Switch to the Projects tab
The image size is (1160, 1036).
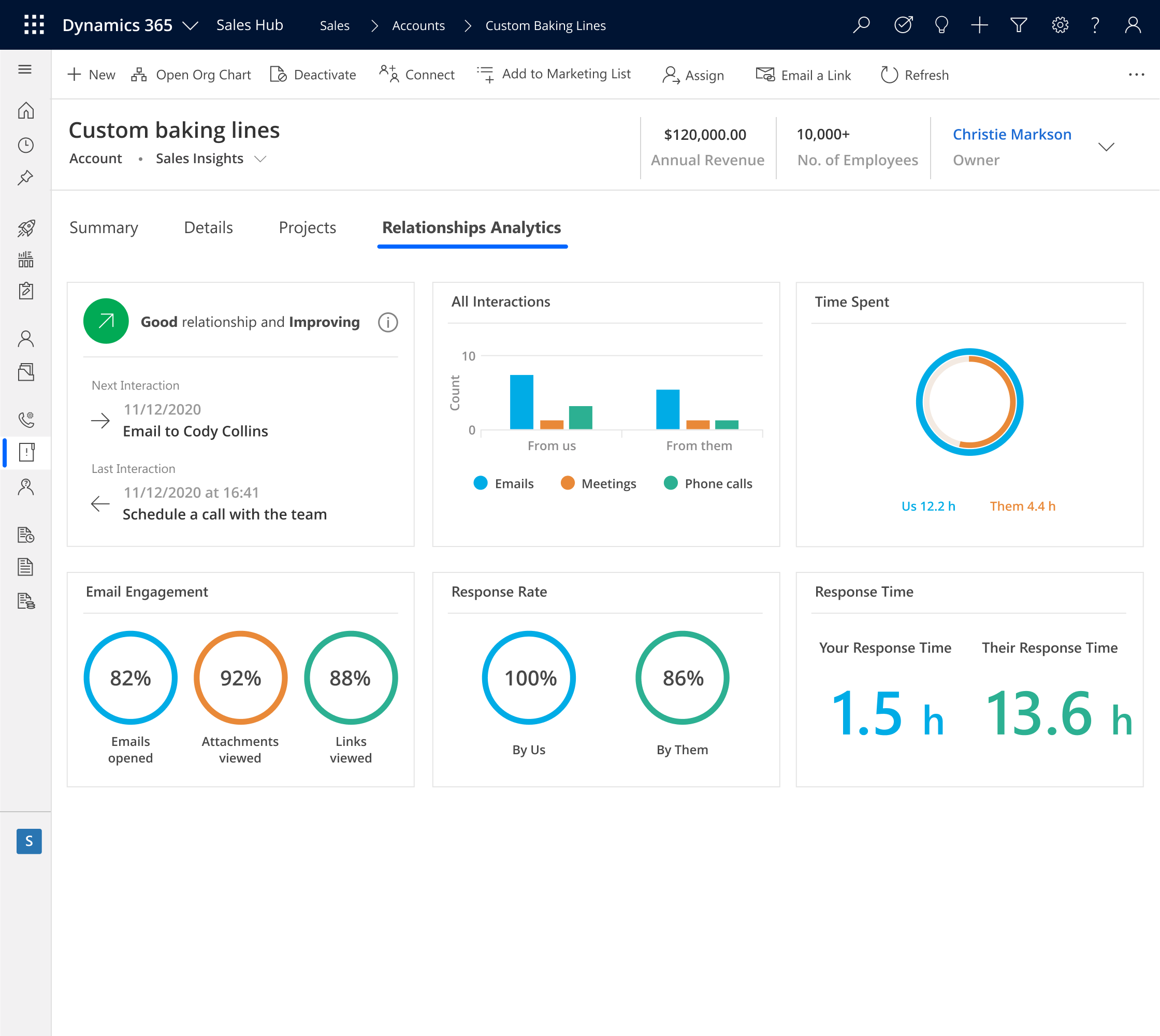308,228
